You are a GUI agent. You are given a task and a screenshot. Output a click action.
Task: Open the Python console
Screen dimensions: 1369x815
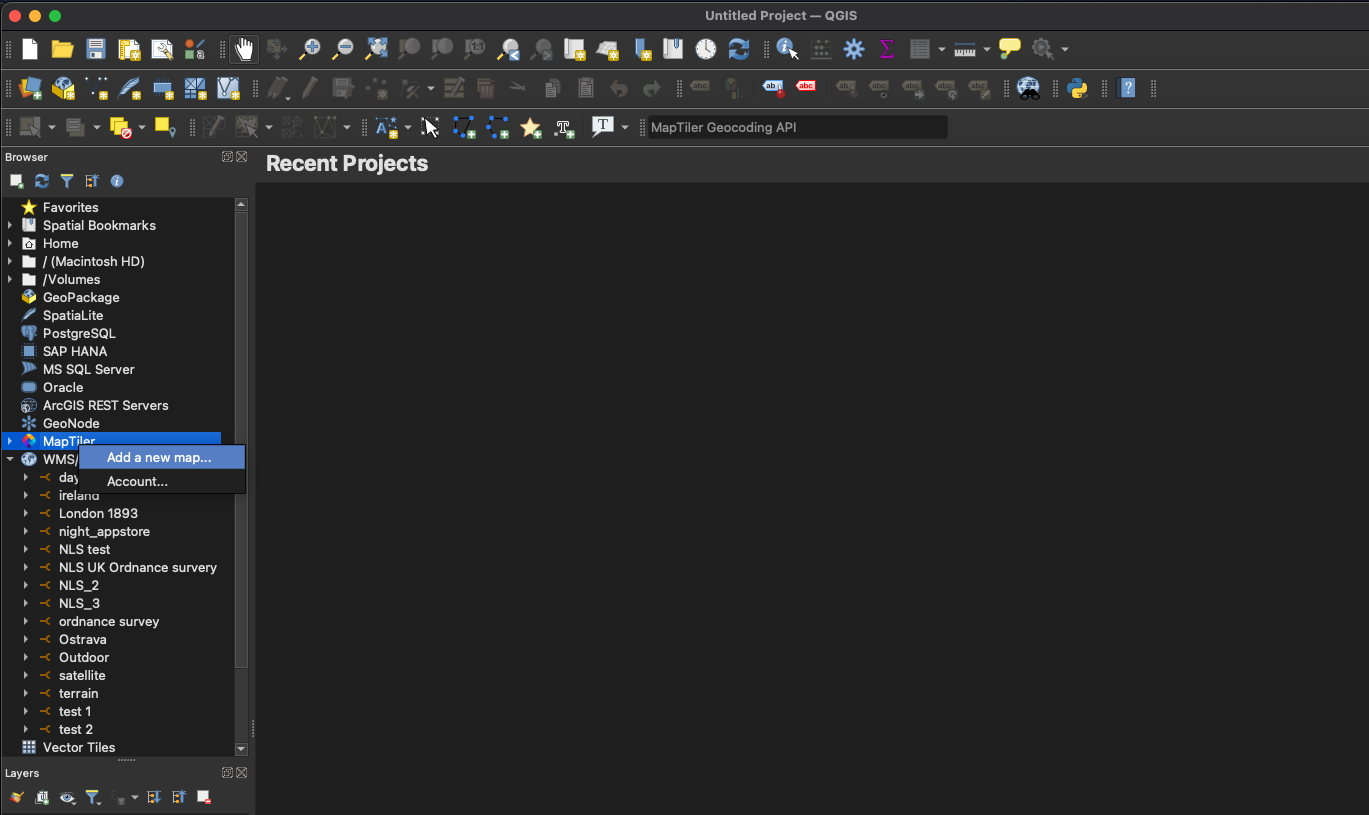pos(1077,88)
